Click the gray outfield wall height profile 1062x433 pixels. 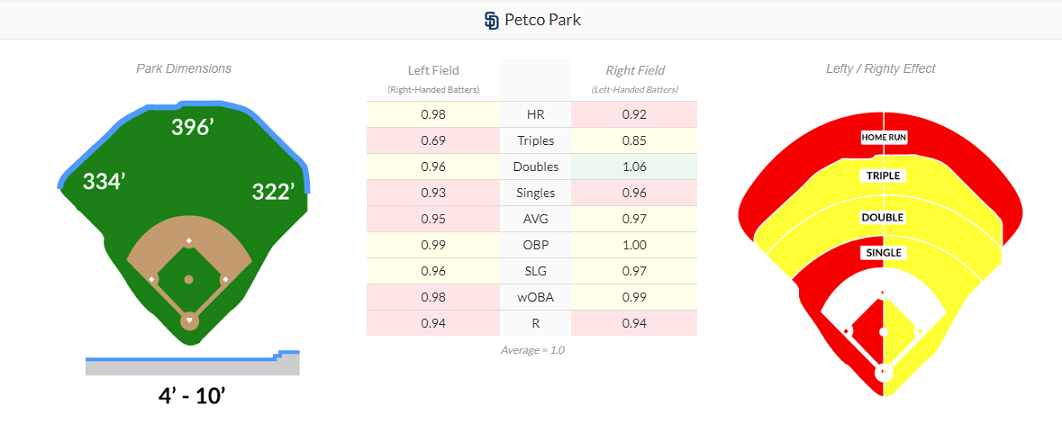point(192,366)
